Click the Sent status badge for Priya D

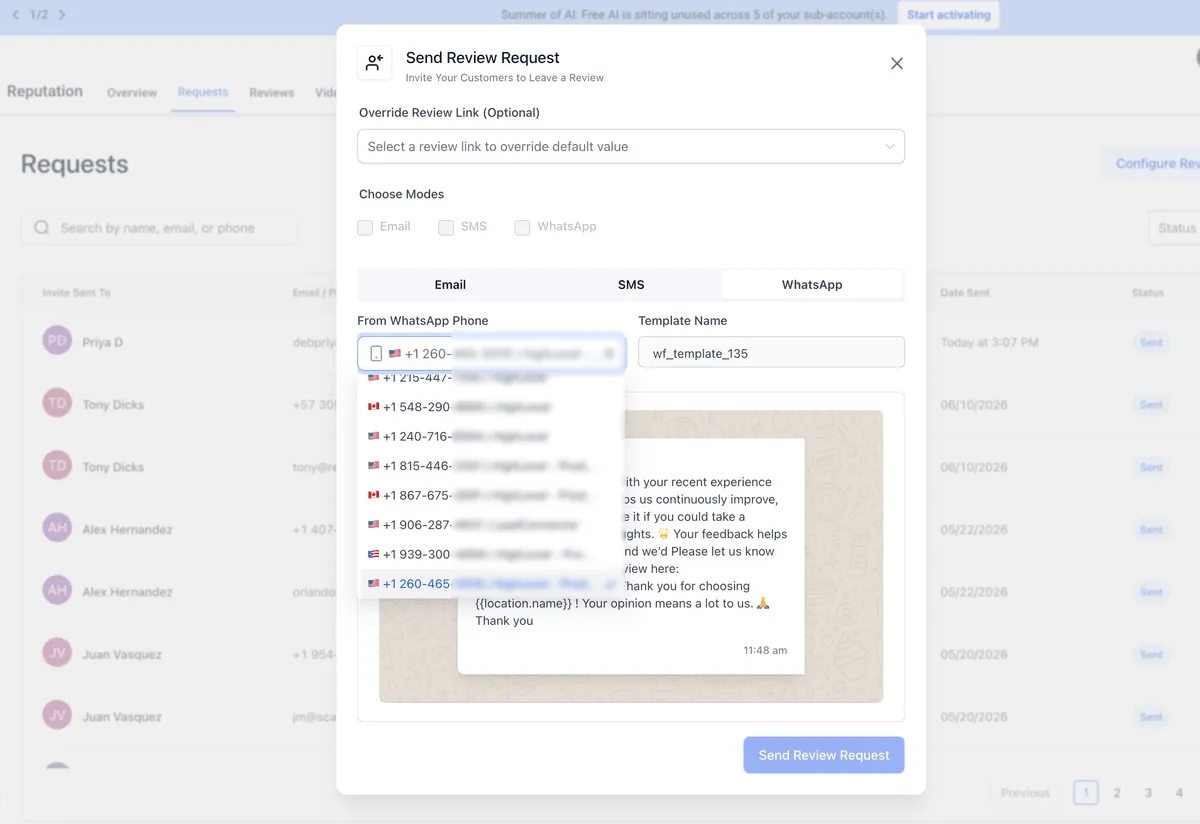click(x=1151, y=342)
